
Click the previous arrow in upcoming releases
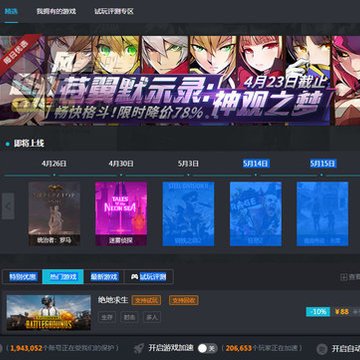tap(8, 206)
